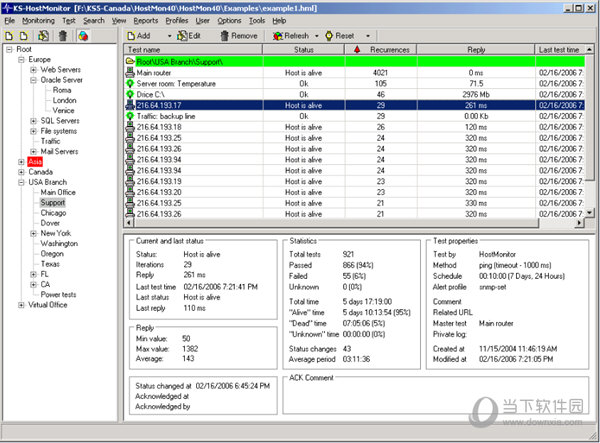The width and height of the screenshot is (600, 443).
Task: Select the Venice tree item
Action: [63, 111]
